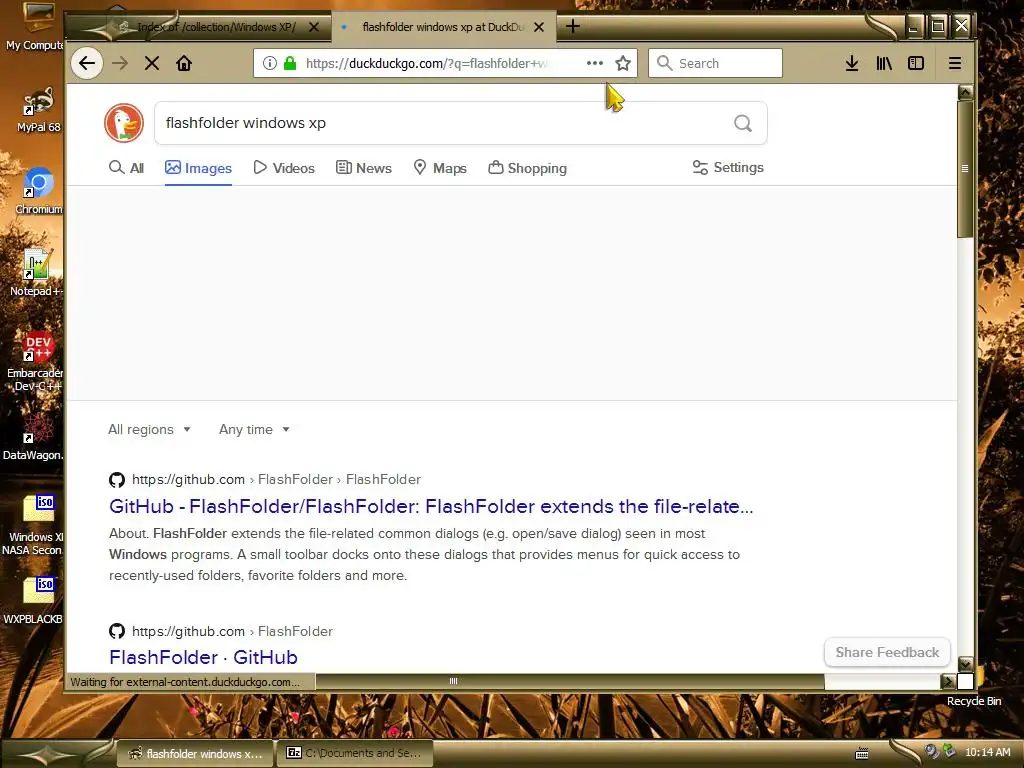Open DuckDuckGo Settings
Screen dimensions: 1024x768
(x=728, y=167)
